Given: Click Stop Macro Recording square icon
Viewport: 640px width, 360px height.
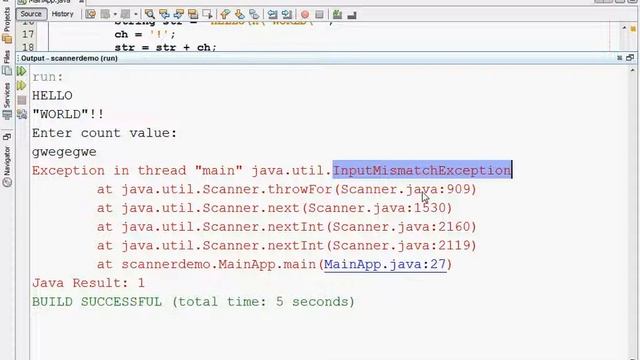Looking at the screenshot, I should 319,15.
